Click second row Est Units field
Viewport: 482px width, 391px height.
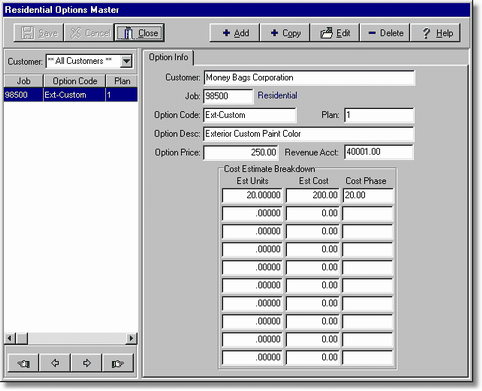[x=252, y=213]
